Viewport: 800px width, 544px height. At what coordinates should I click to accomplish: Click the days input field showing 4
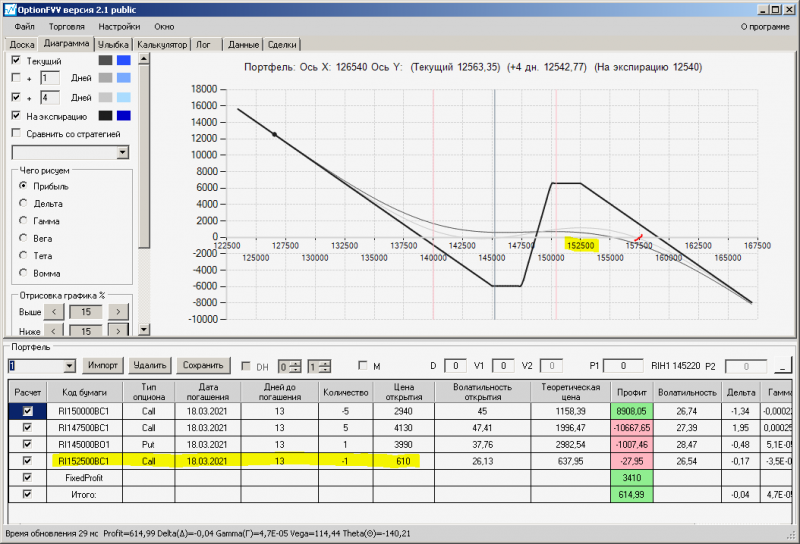click(49, 97)
